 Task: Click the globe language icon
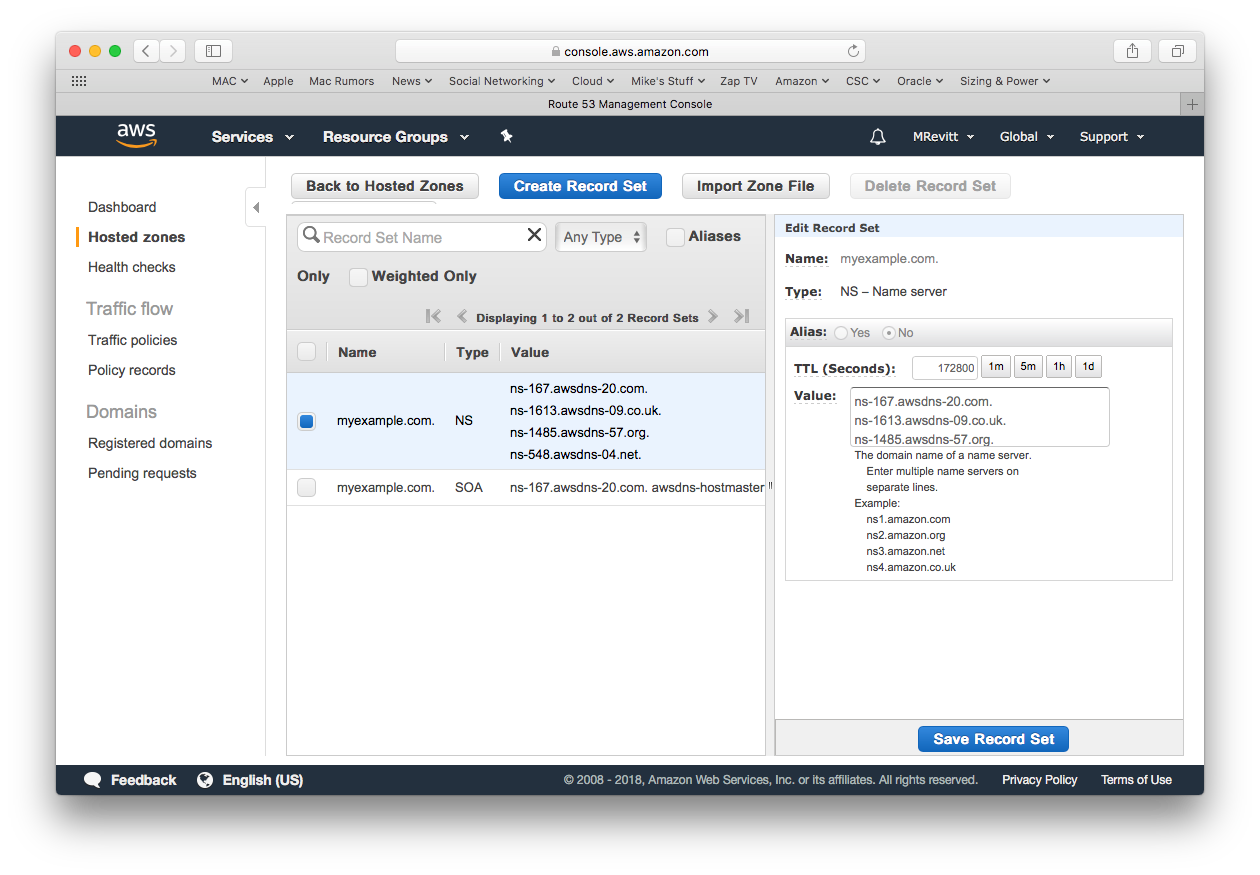coord(205,780)
